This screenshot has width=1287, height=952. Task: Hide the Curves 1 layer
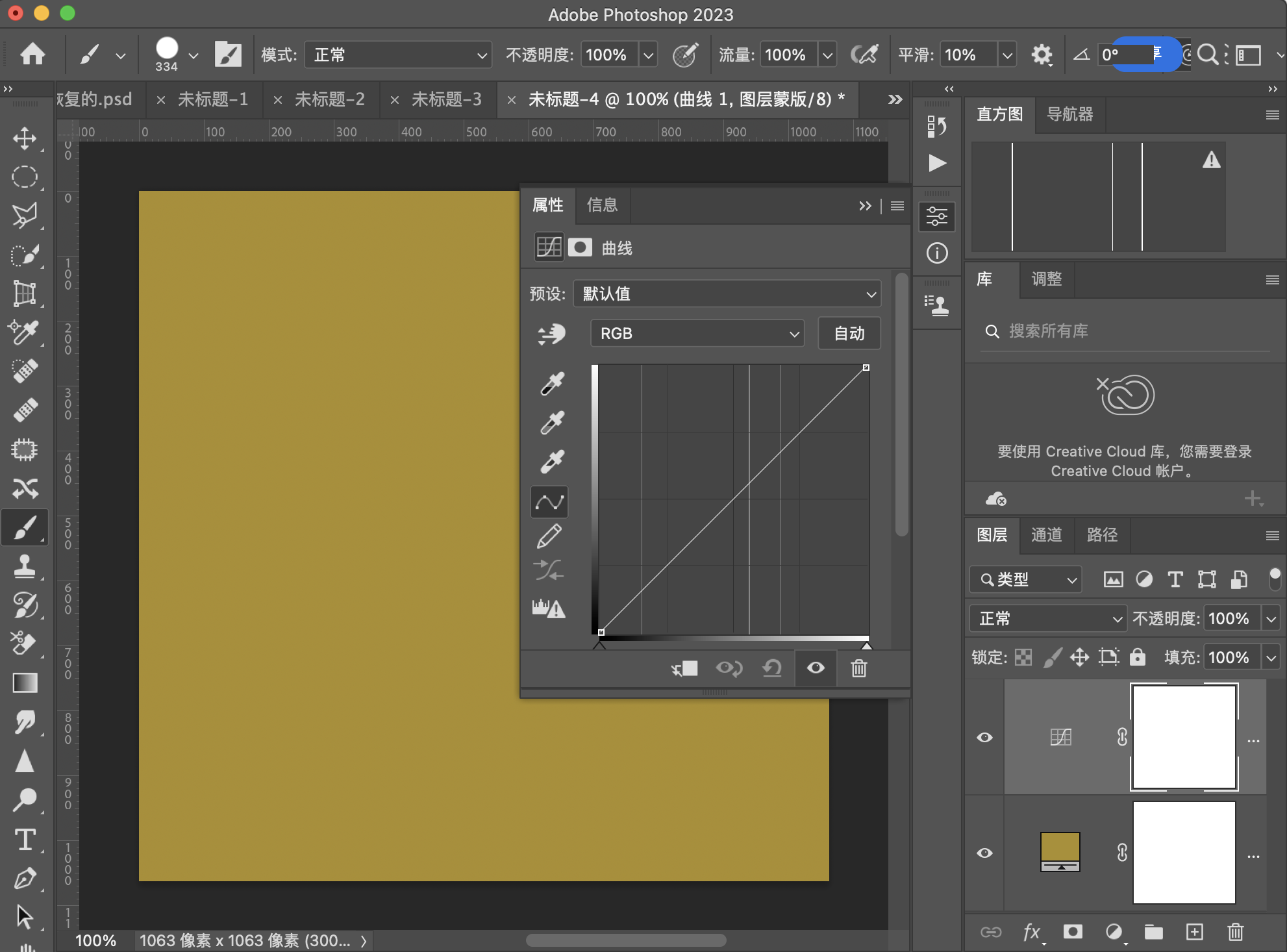pyautogui.click(x=984, y=738)
